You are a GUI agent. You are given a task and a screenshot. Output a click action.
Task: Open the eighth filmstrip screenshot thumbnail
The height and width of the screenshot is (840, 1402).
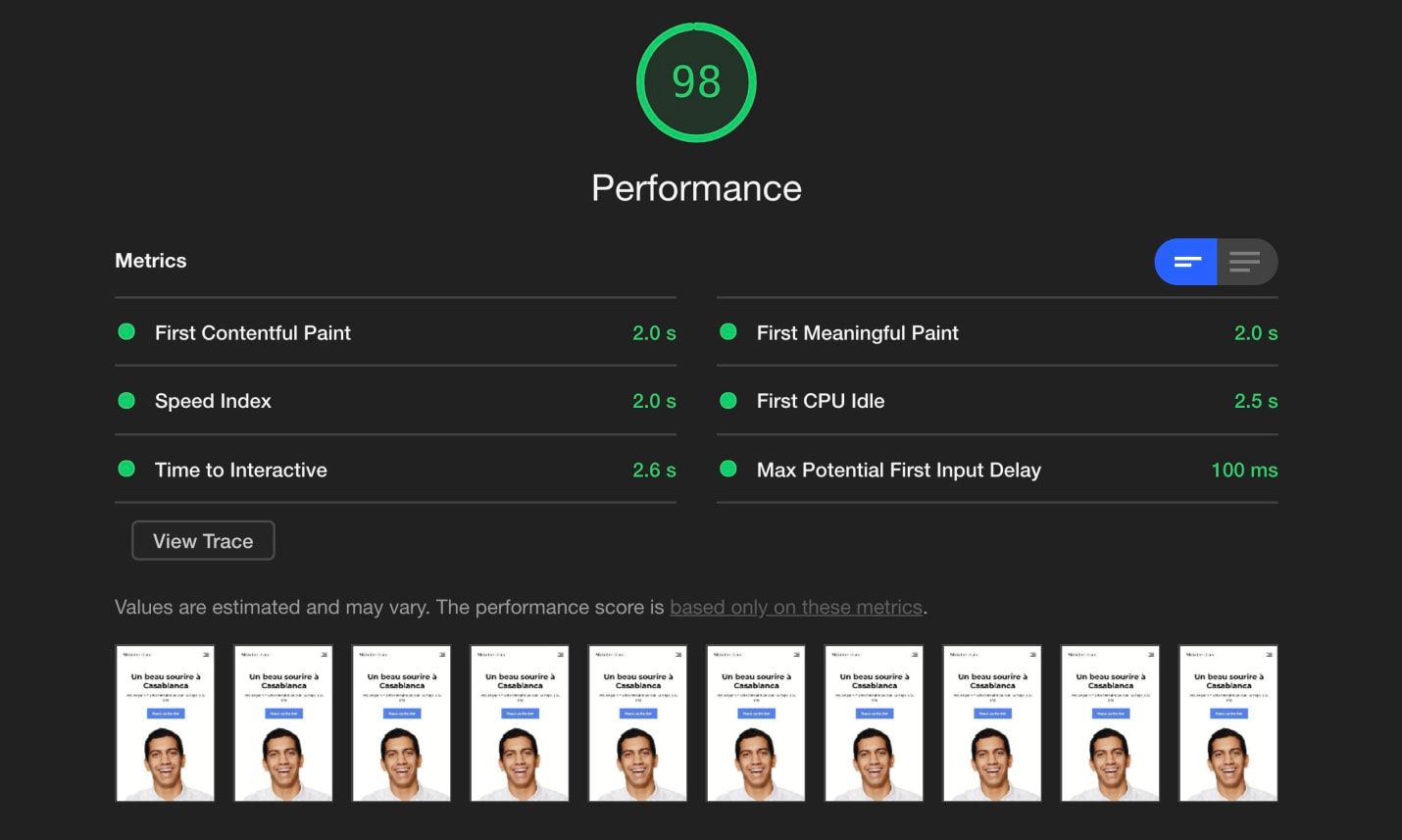[x=992, y=723]
